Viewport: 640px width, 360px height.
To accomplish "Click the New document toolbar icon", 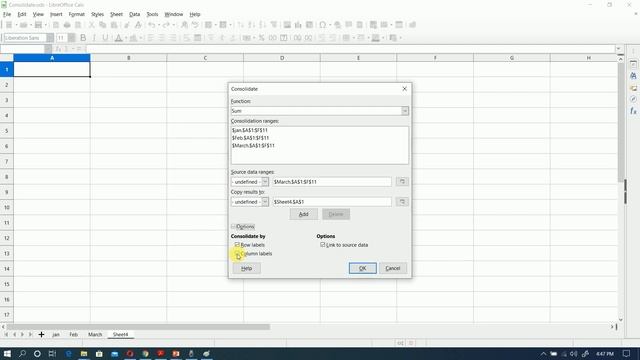I will point(9,25).
